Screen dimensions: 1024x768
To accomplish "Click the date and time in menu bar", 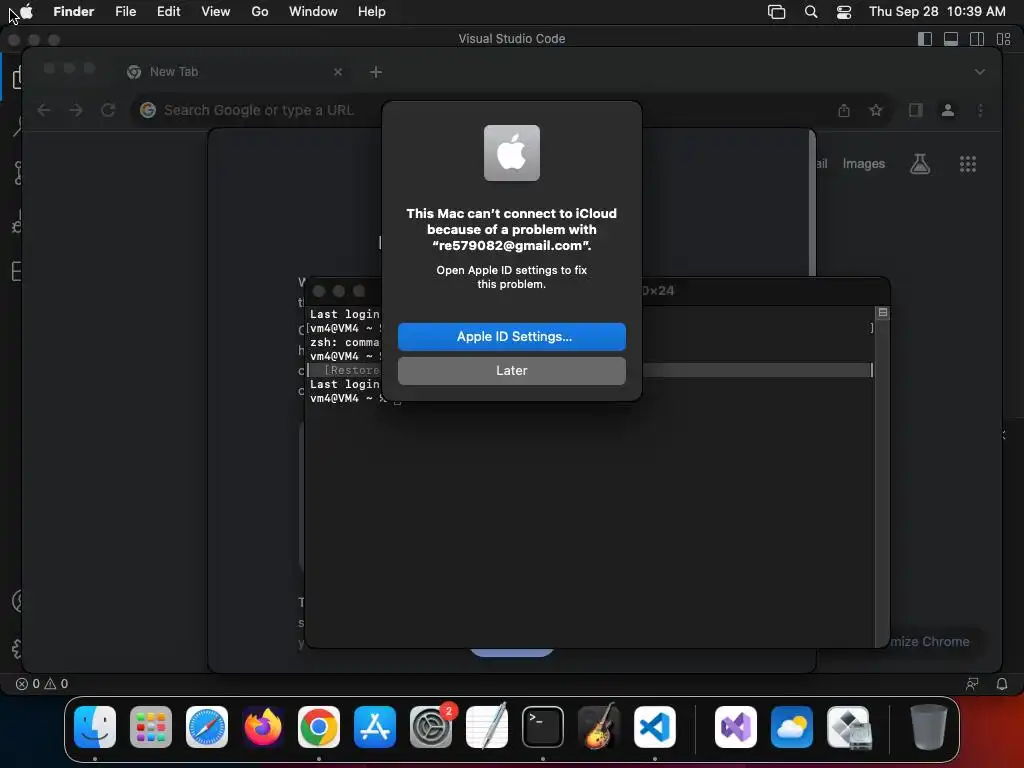I will [937, 11].
